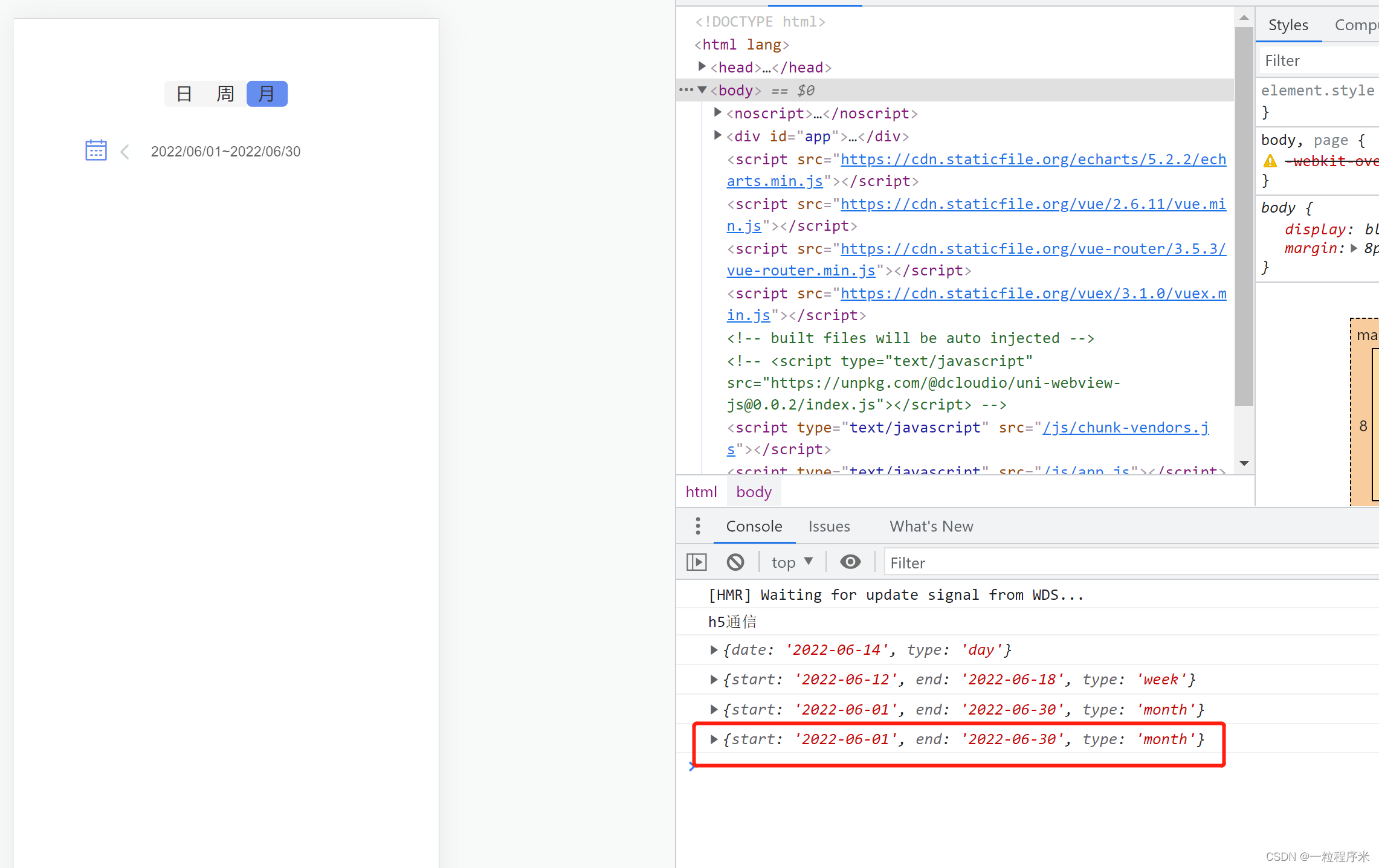Open the console drawer three-dot menu
Screen dimensions: 1379x868
[698, 526]
